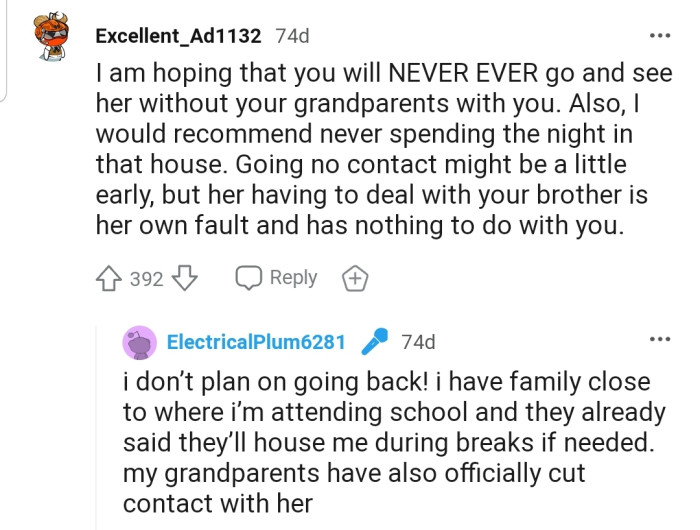Click the partial panel edge at far left
The image size is (700, 530).
click(3, 50)
